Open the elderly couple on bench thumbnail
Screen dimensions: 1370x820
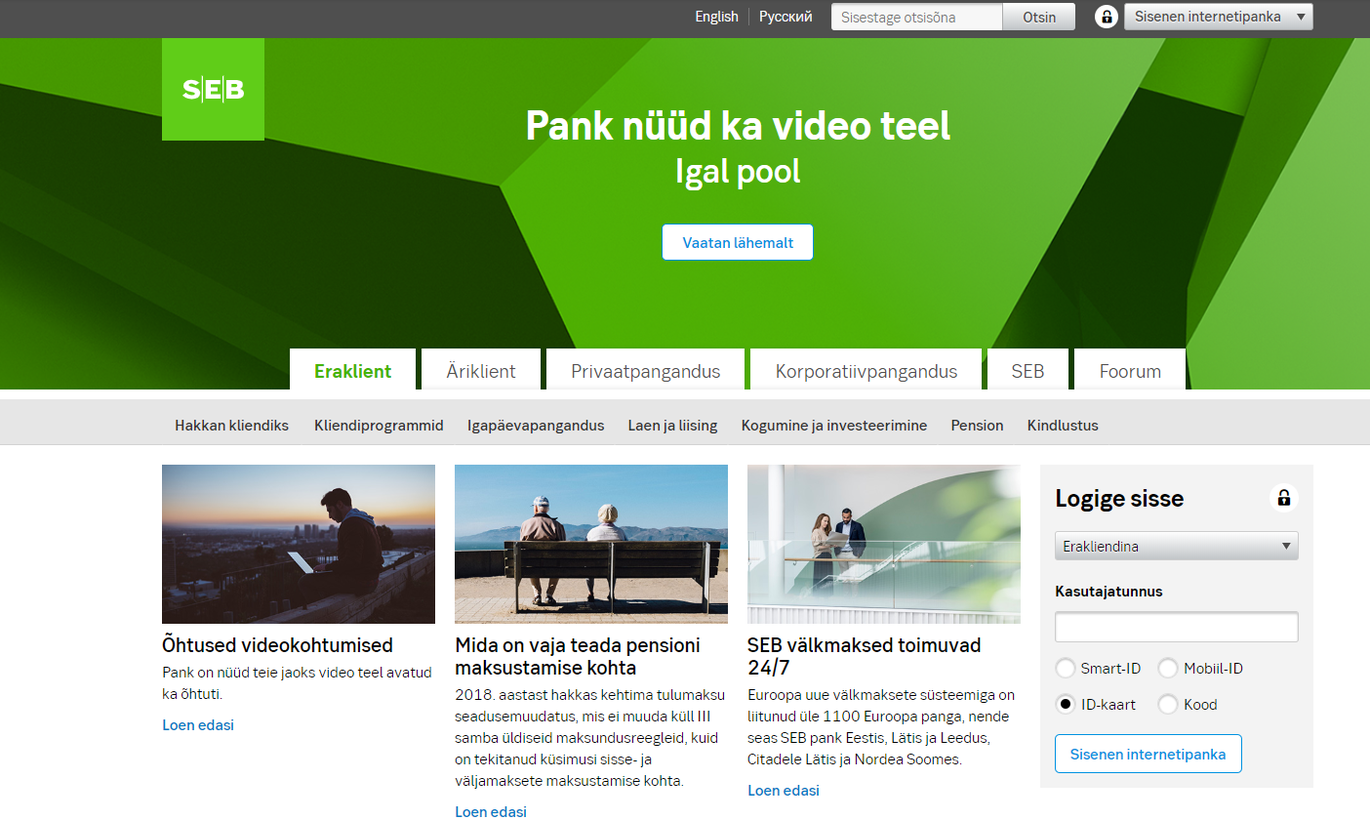click(x=591, y=544)
